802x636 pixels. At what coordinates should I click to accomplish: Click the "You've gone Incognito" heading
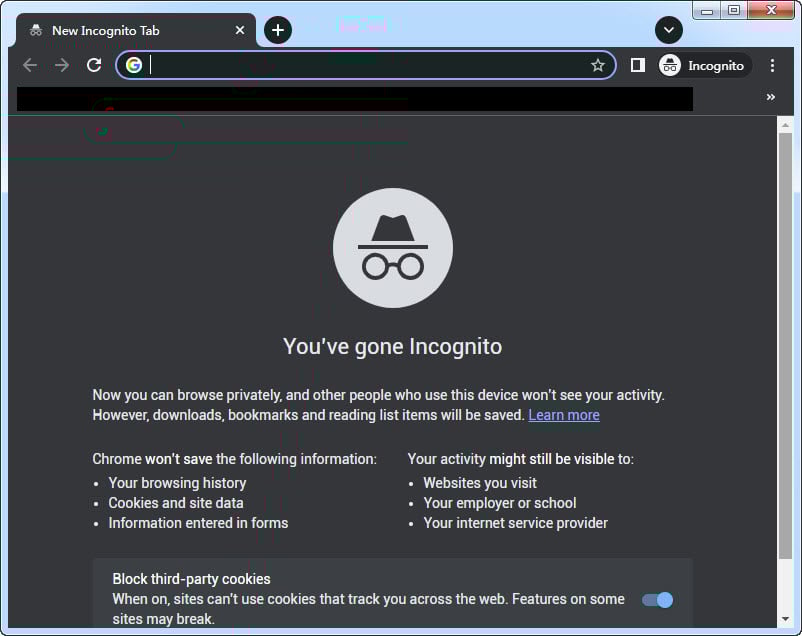click(393, 346)
